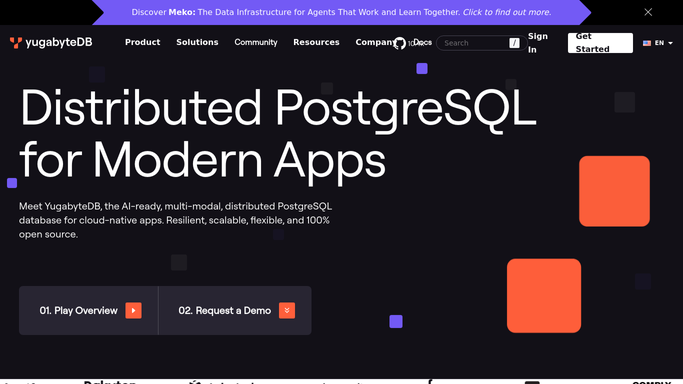Open the Resources menu
The image size is (683, 384).
pyautogui.click(x=316, y=42)
